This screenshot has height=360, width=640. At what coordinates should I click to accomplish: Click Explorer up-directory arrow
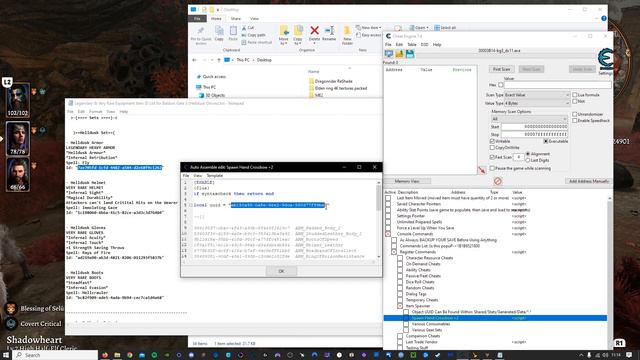(x=219, y=60)
